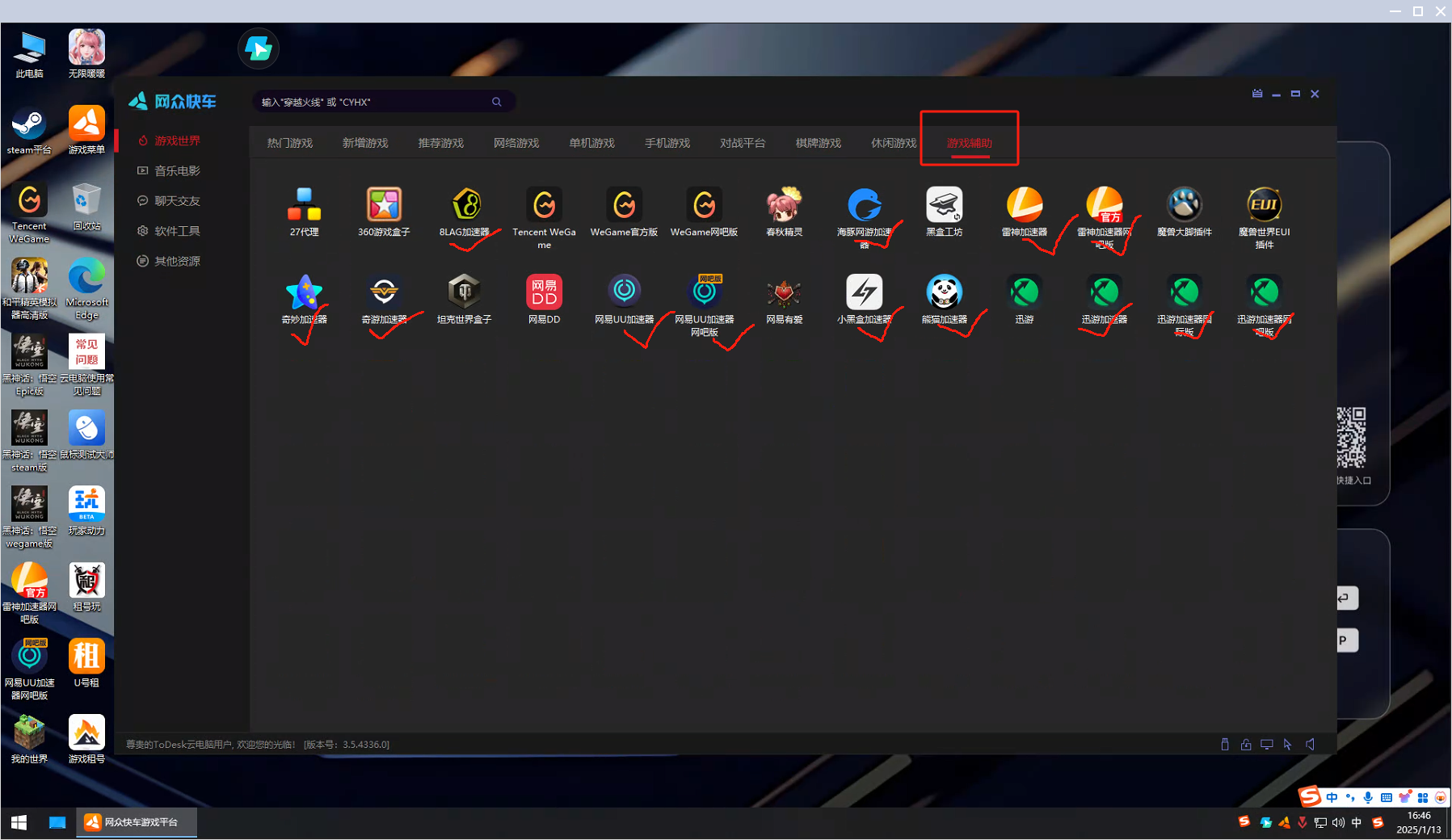
Task: Click the cursor icon in status bar
Action: tap(1288, 745)
